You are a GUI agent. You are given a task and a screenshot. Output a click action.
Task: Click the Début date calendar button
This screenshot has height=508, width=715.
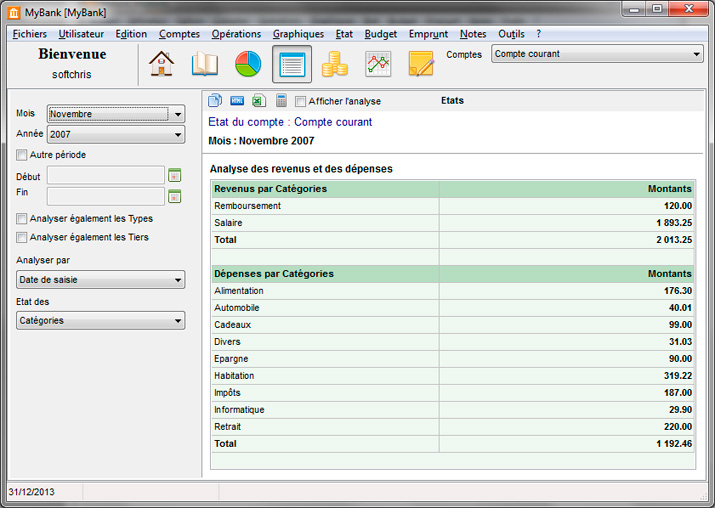(x=174, y=176)
